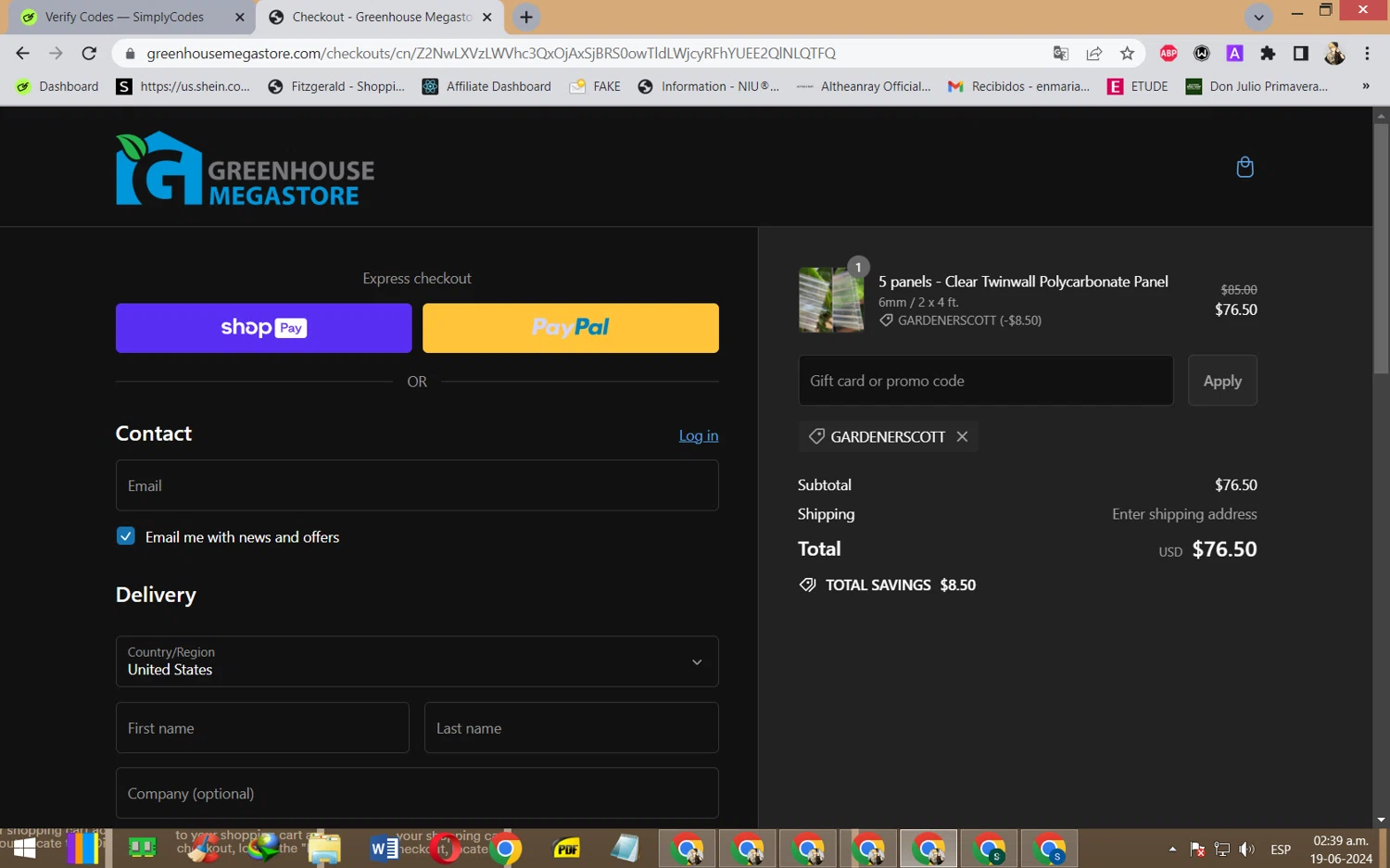Open a new browser tab
Viewport: 1390px width, 868px height.
pyautogui.click(x=526, y=17)
